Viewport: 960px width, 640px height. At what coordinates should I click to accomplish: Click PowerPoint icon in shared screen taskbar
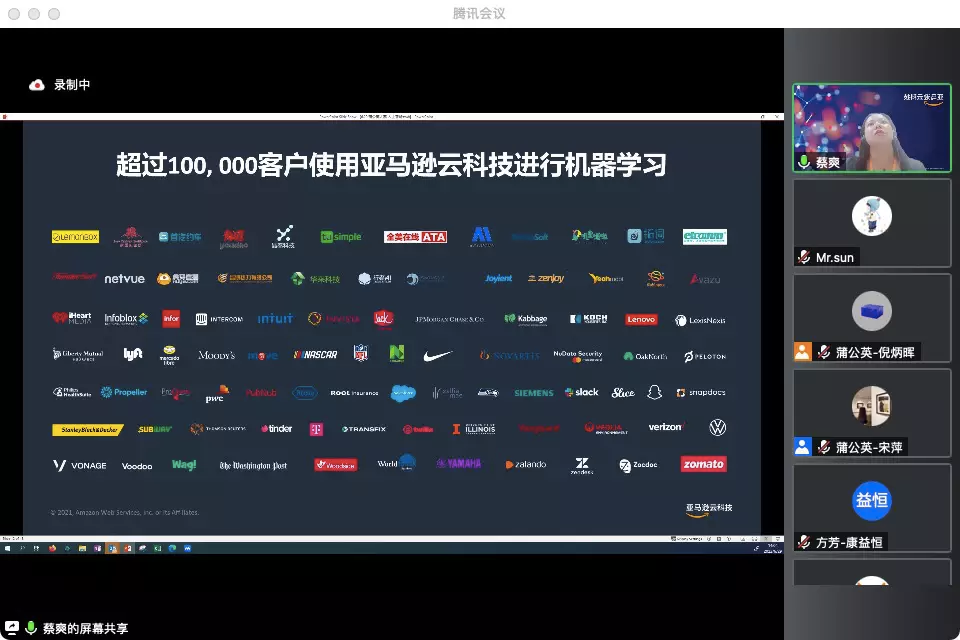point(127,548)
